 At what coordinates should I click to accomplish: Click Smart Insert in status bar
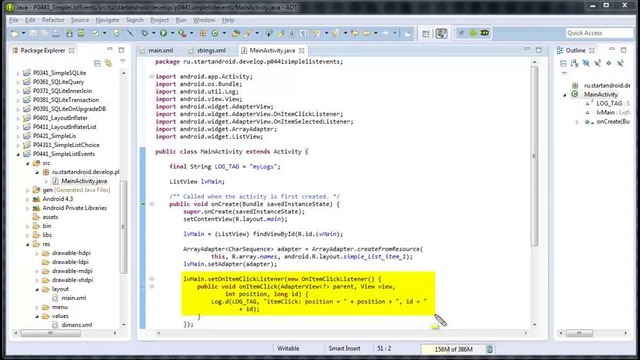click(x=344, y=349)
